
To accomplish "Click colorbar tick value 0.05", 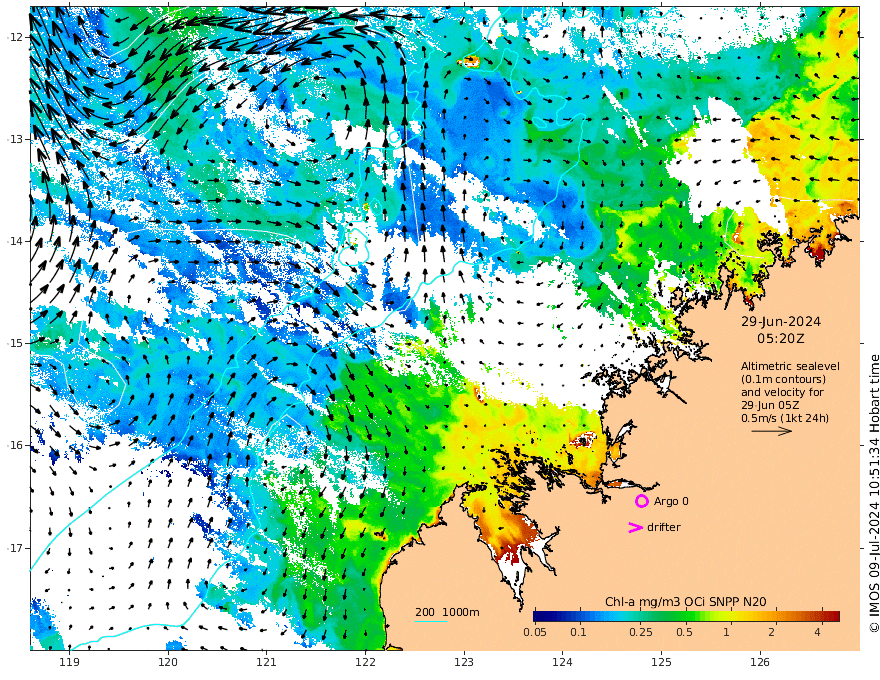I will [x=535, y=632].
